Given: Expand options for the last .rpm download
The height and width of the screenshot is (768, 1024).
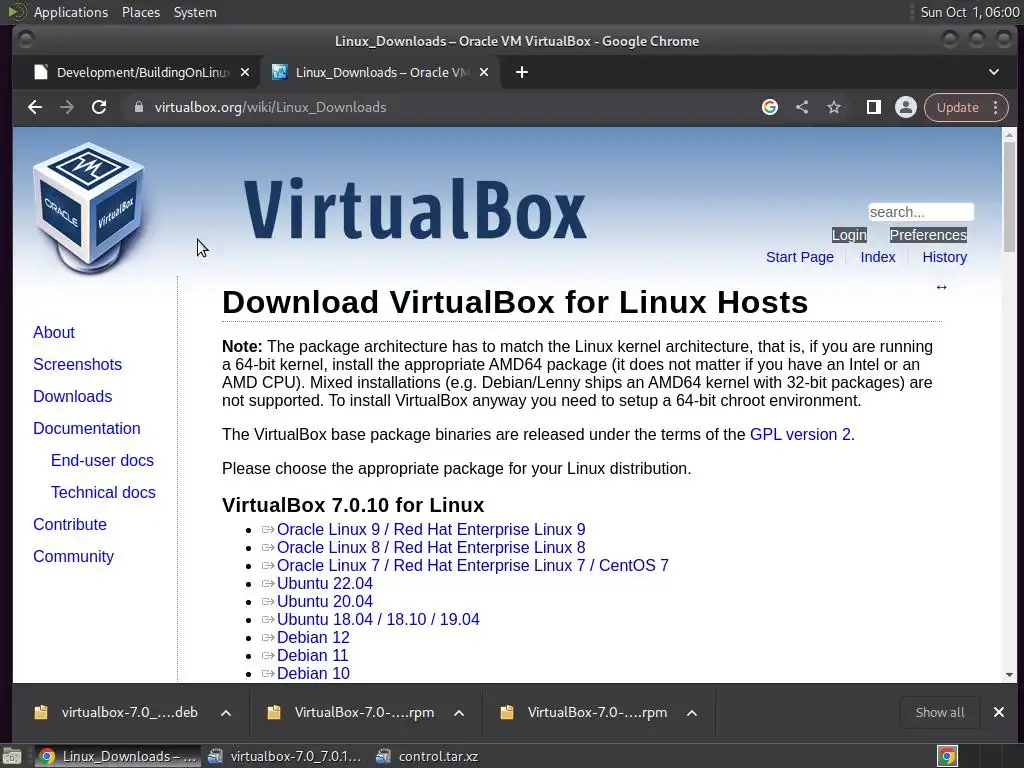Looking at the screenshot, I should click(x=692, y=712).
